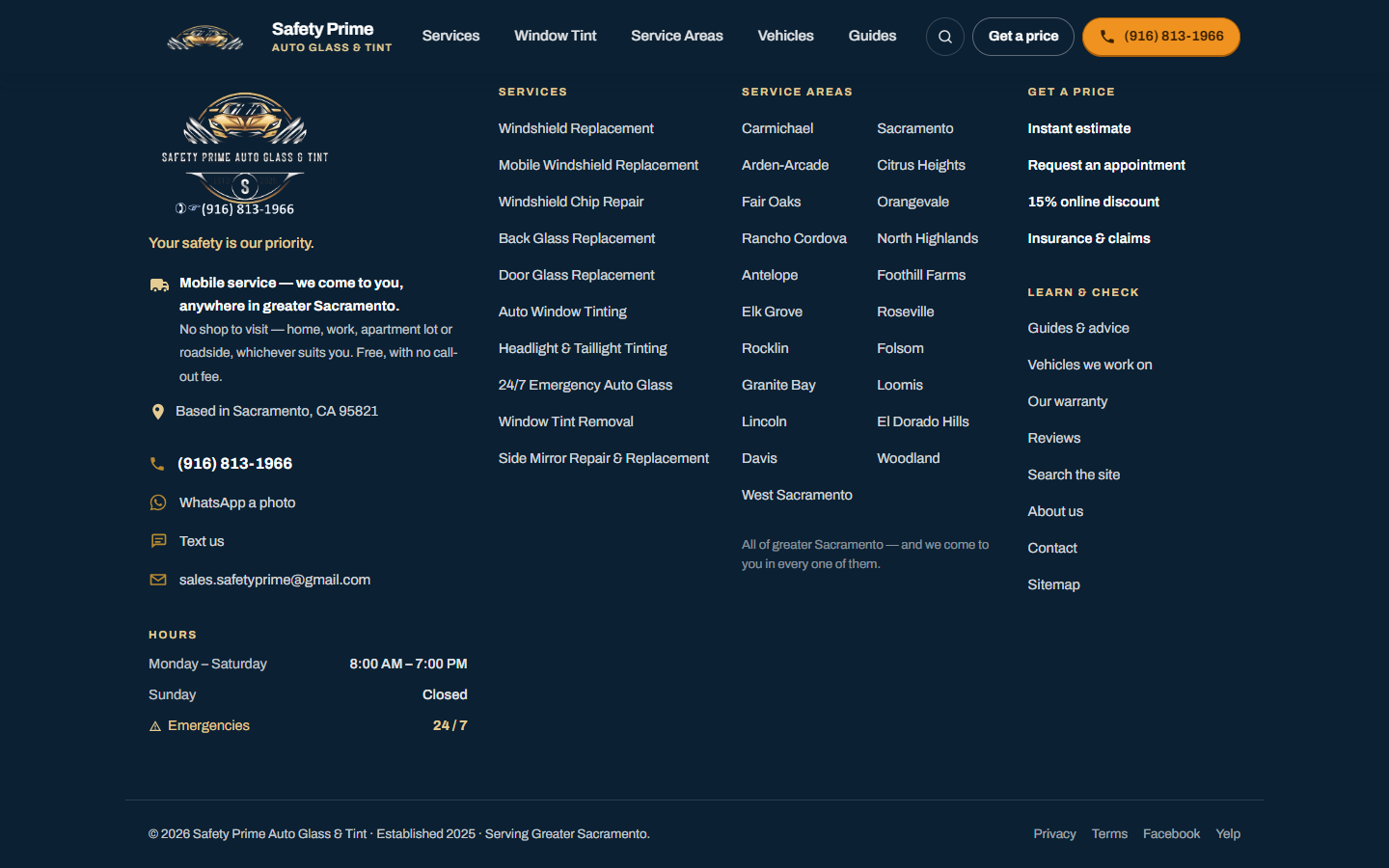
Task: Click the map pin location icon
Action: pos(158,412)
